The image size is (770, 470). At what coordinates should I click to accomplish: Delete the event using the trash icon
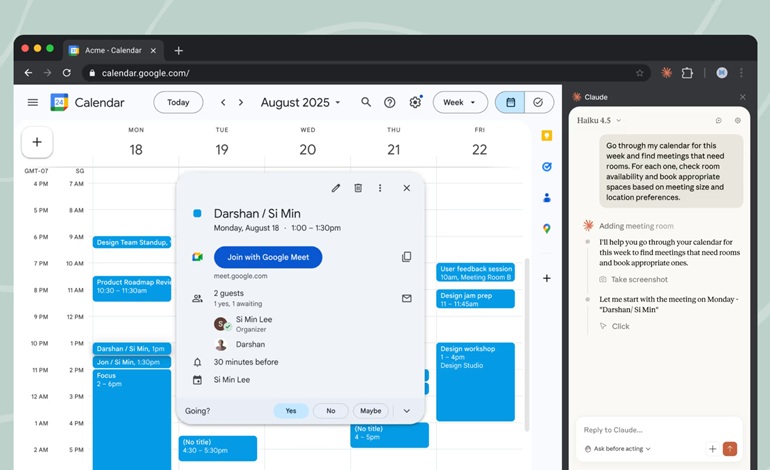(x=358, y=188)
